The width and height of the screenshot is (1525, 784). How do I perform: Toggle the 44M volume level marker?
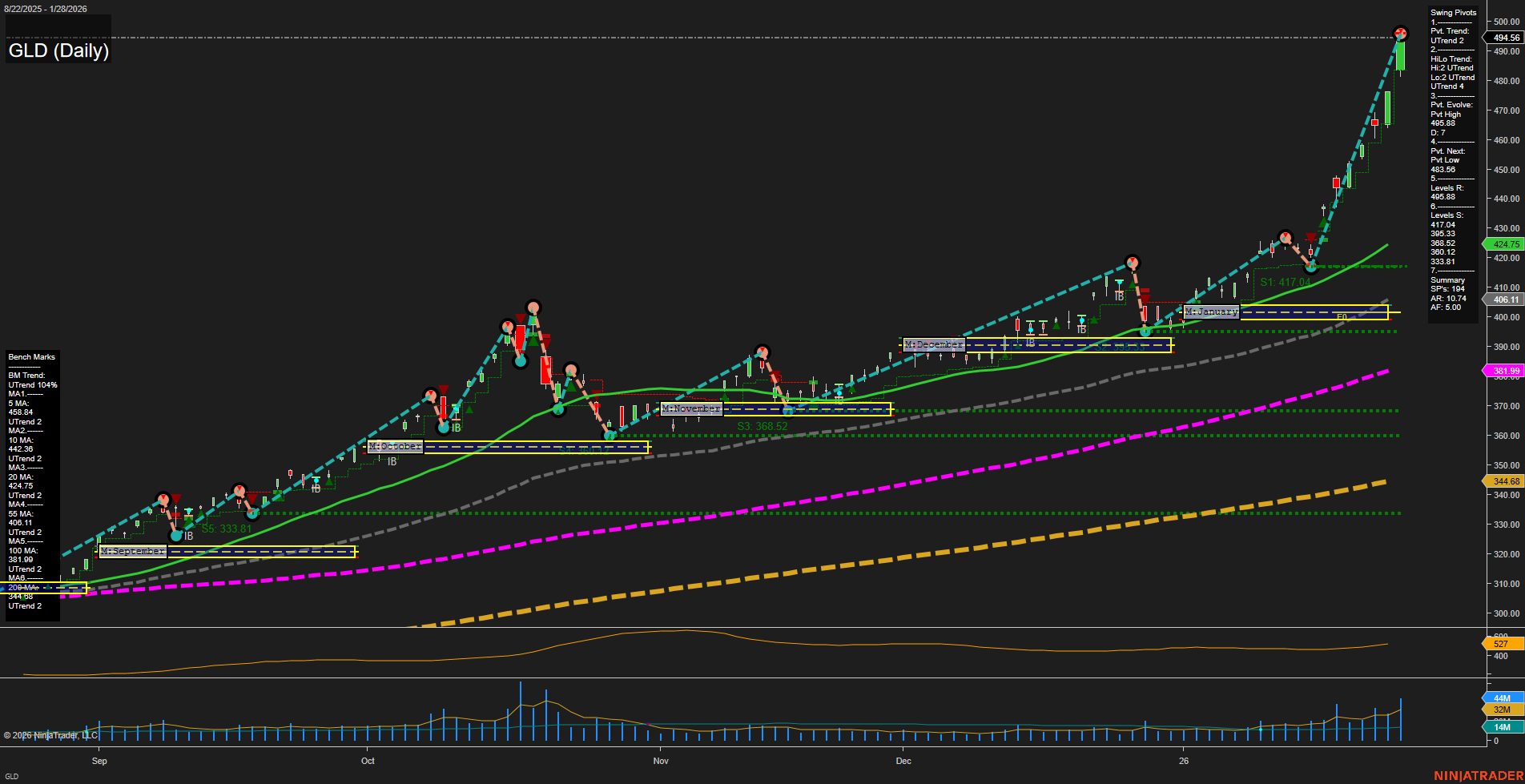click(x=1504, y=698)
